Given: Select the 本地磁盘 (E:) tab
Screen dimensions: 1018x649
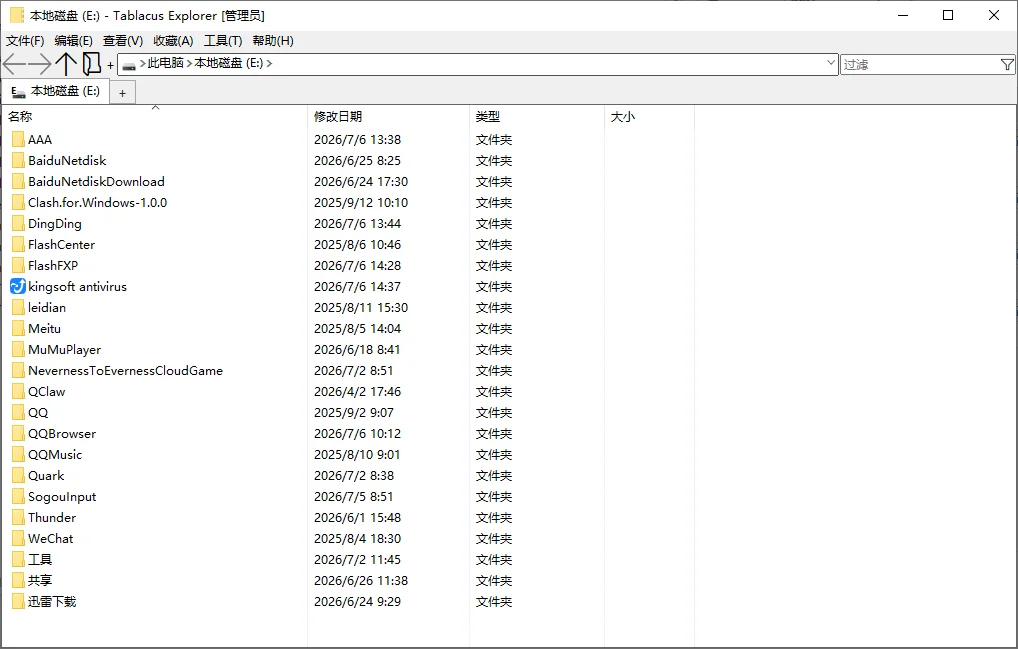Looking at the screenshot, I should [x=56, y=92].
